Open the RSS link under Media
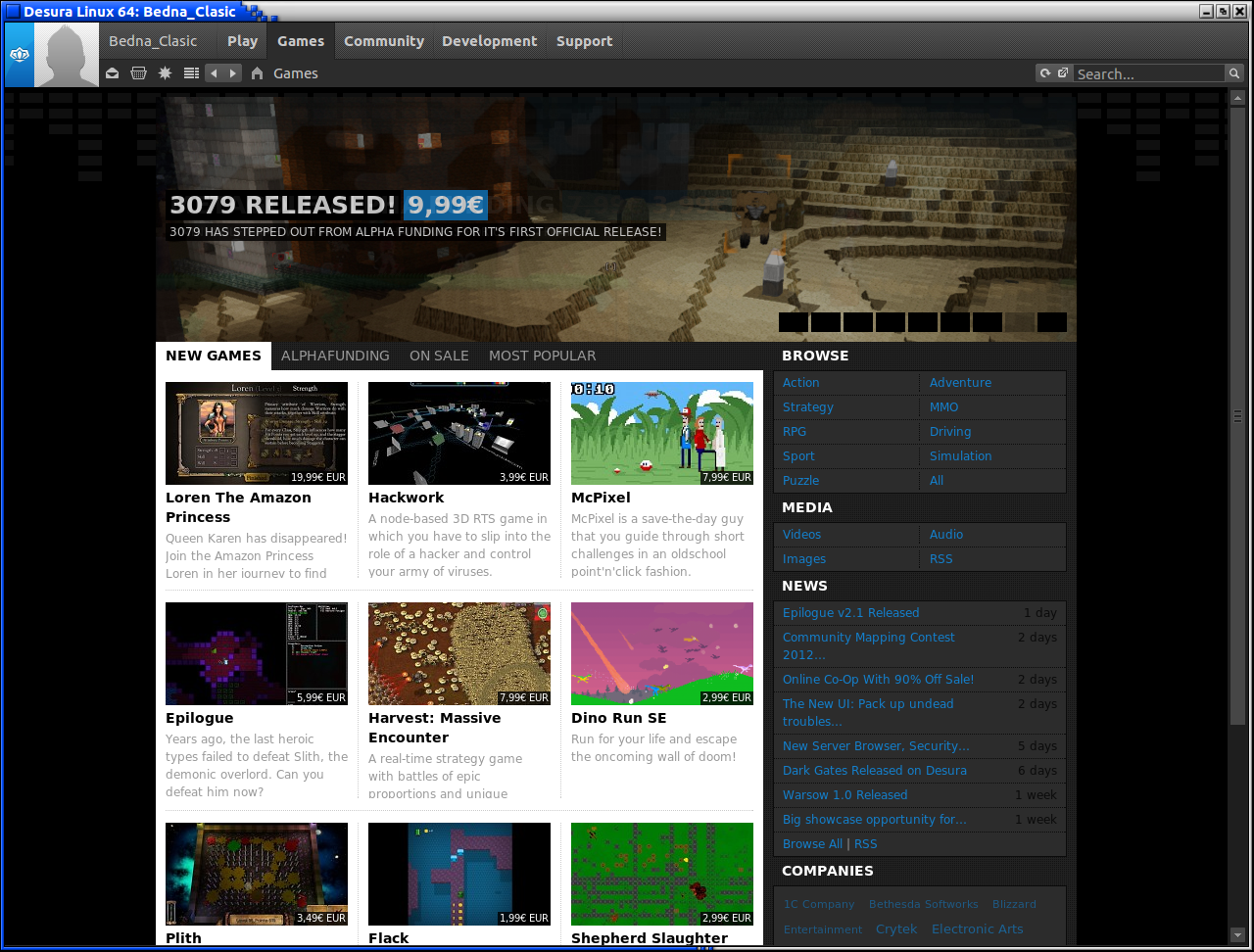The image size is (1254, 952). point(941,559)
